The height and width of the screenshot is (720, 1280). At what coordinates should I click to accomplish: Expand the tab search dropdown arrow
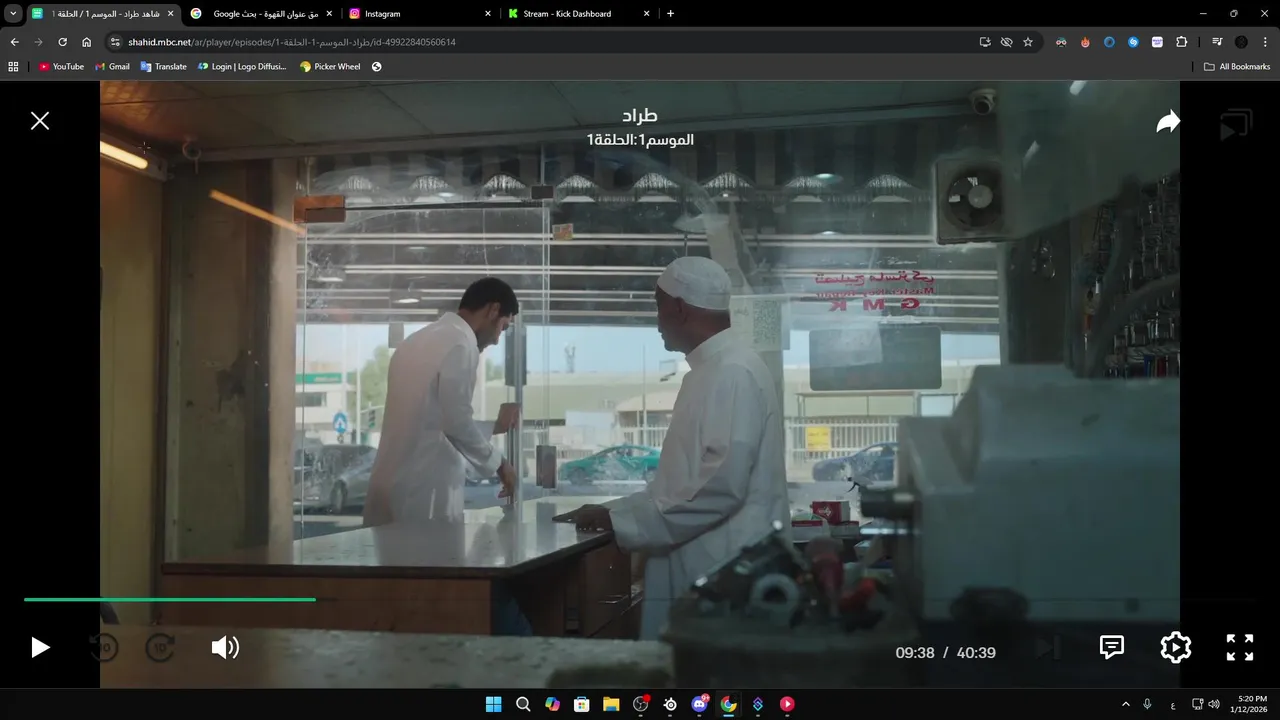[13, 14]
